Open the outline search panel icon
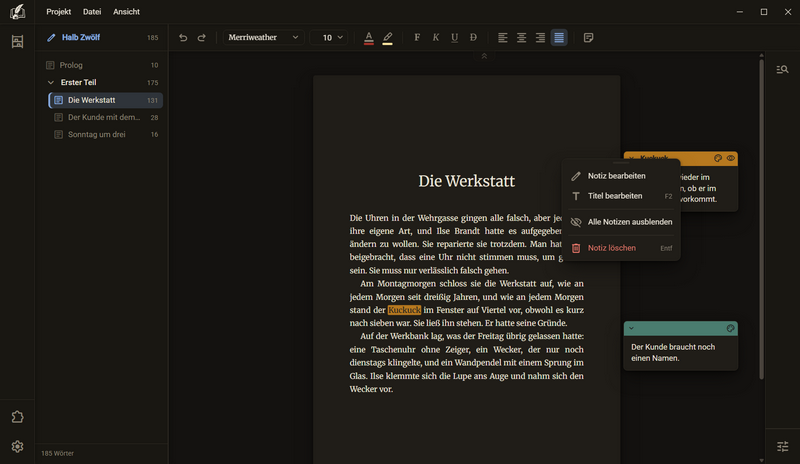Viewport: 800px width, 464px height. tap(782, 69)
